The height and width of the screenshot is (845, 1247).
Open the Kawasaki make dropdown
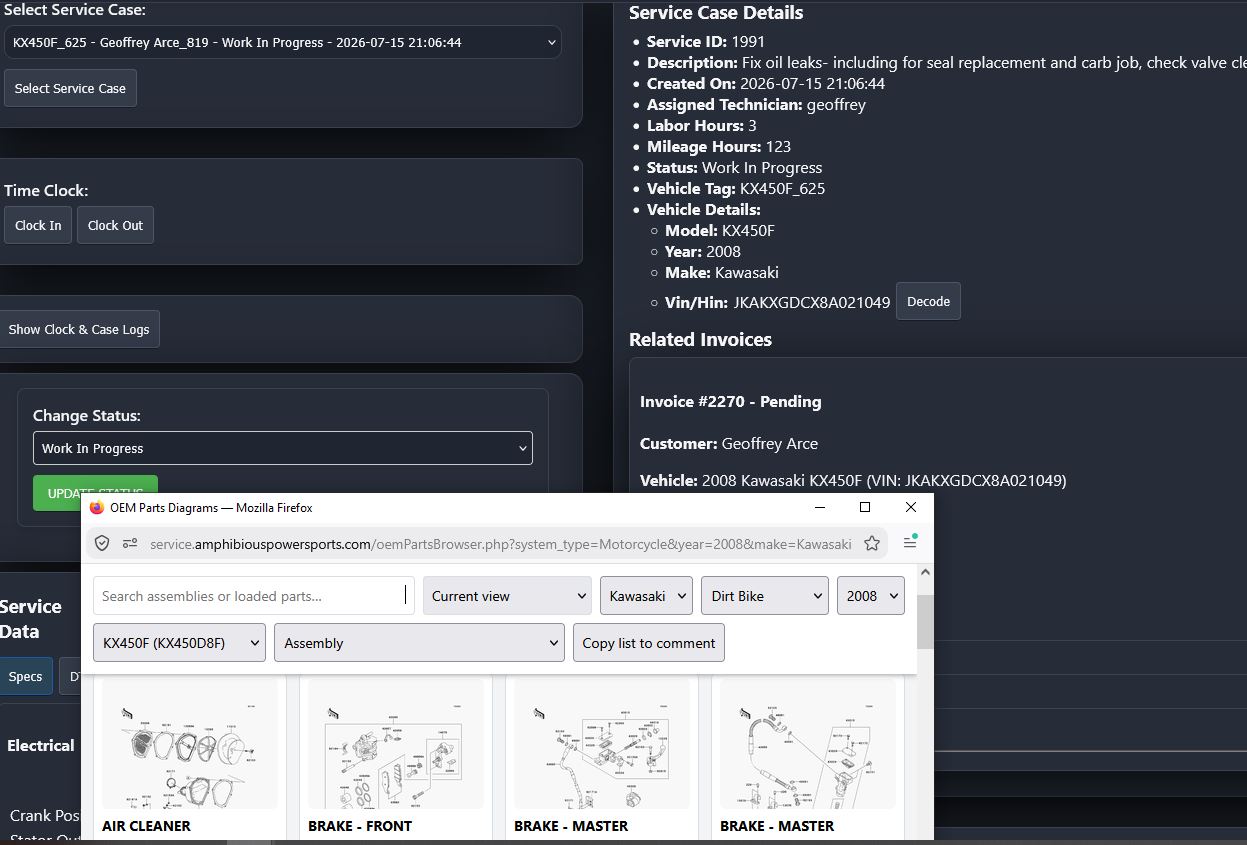point(646,595)
